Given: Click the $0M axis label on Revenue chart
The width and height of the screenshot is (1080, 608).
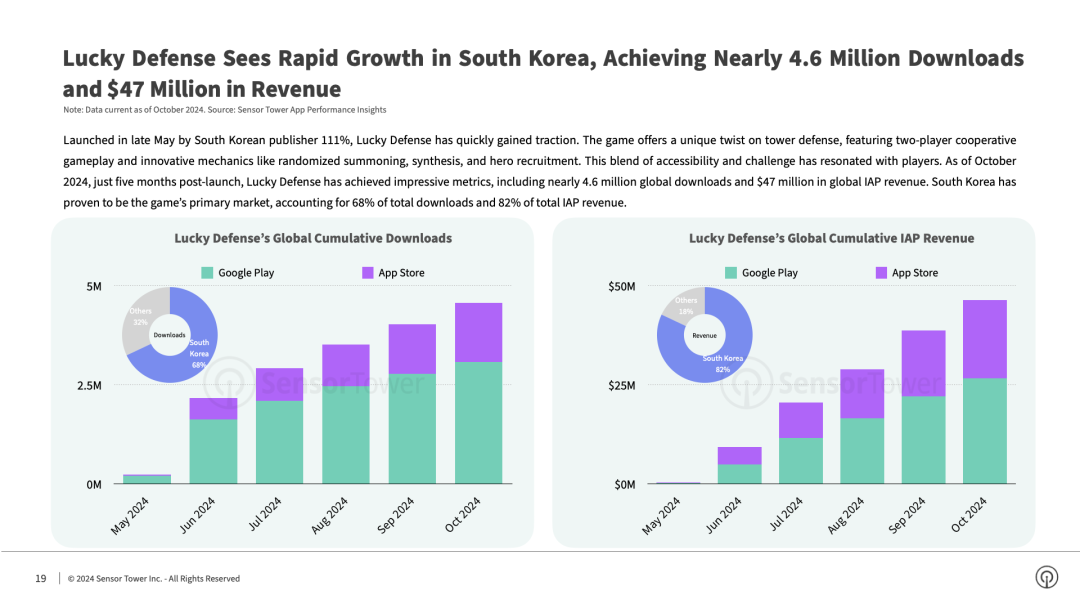Looking at the screenshot, I should (625, 485).
